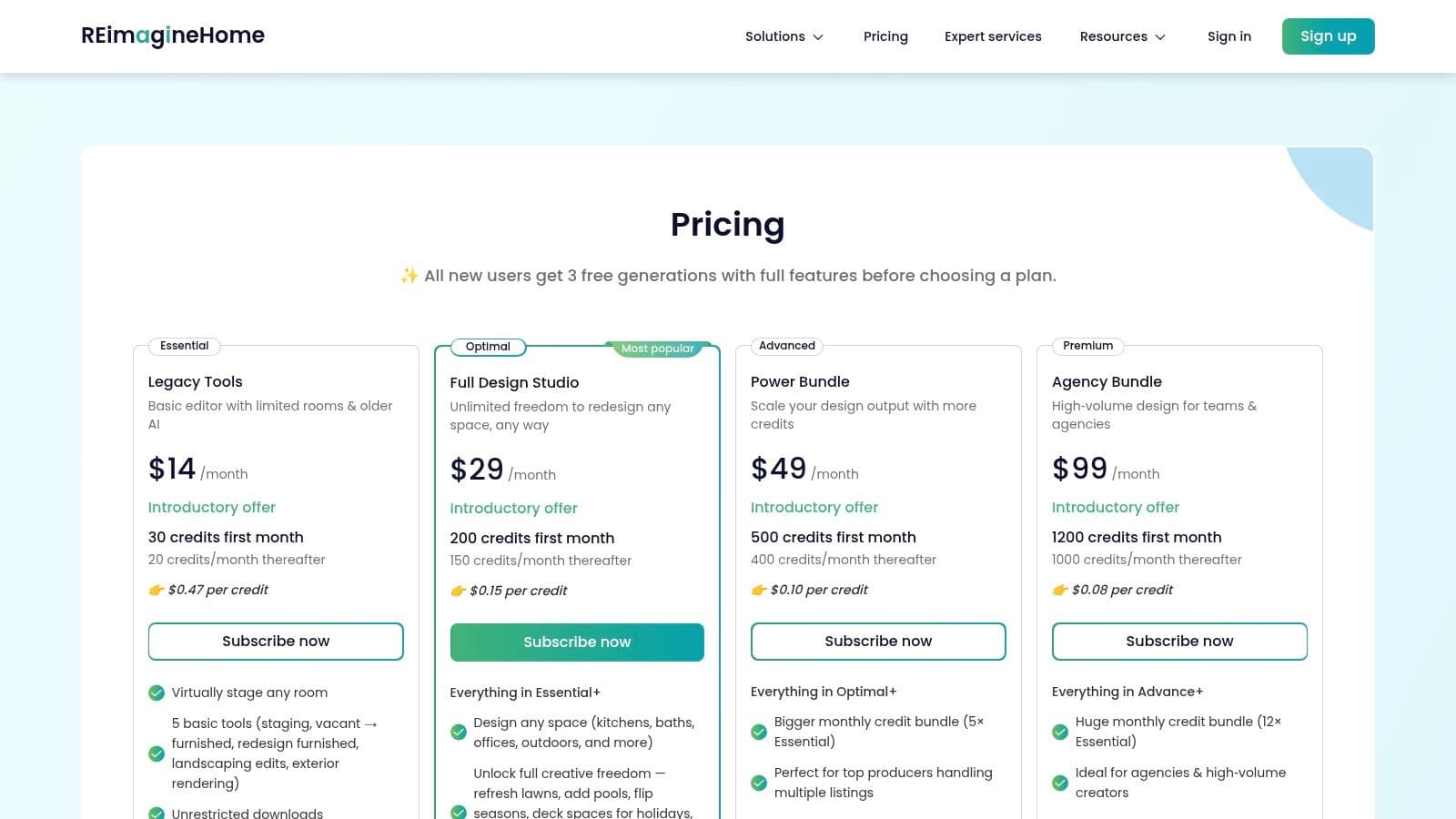Click Sign in
The image size is (1456, 819).
[x=1228, y=36]
